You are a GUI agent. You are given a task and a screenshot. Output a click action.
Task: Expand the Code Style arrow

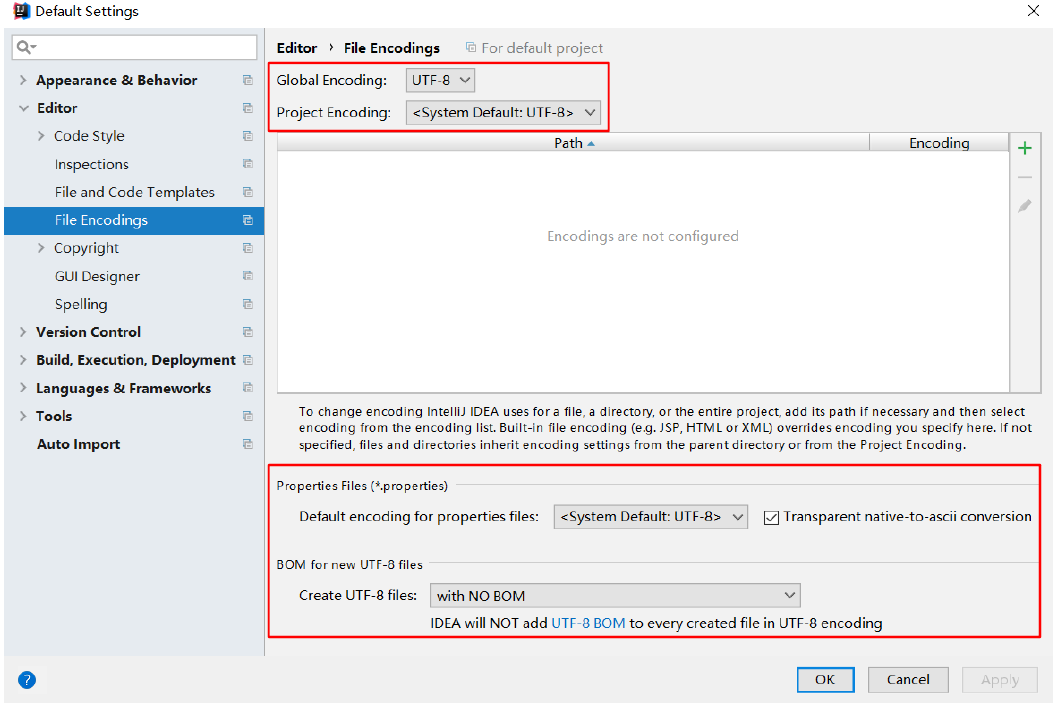point(41,136)
